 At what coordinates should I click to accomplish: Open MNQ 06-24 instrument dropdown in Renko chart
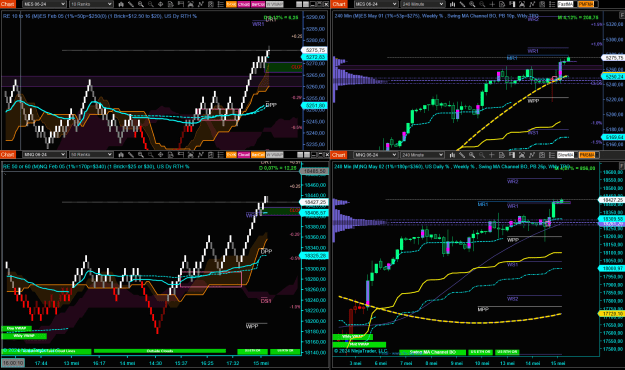pyautogui.click(x=44, y=154)
